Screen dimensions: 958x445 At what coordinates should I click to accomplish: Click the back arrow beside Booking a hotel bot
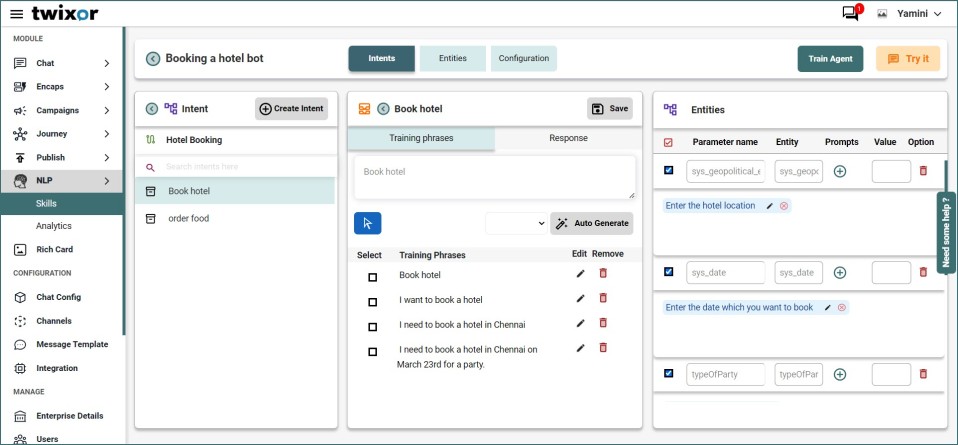pos(153,59)
